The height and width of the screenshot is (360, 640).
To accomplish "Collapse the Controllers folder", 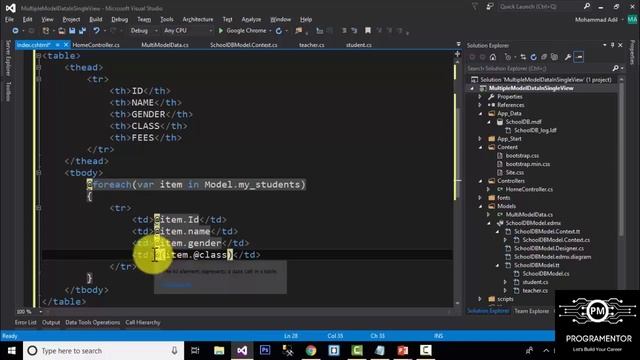I will 480,181.
